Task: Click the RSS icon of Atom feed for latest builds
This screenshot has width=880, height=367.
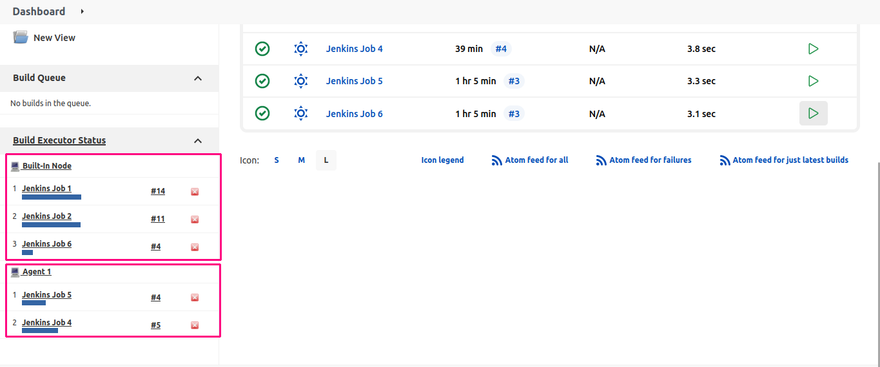Action: pos(725,160)
